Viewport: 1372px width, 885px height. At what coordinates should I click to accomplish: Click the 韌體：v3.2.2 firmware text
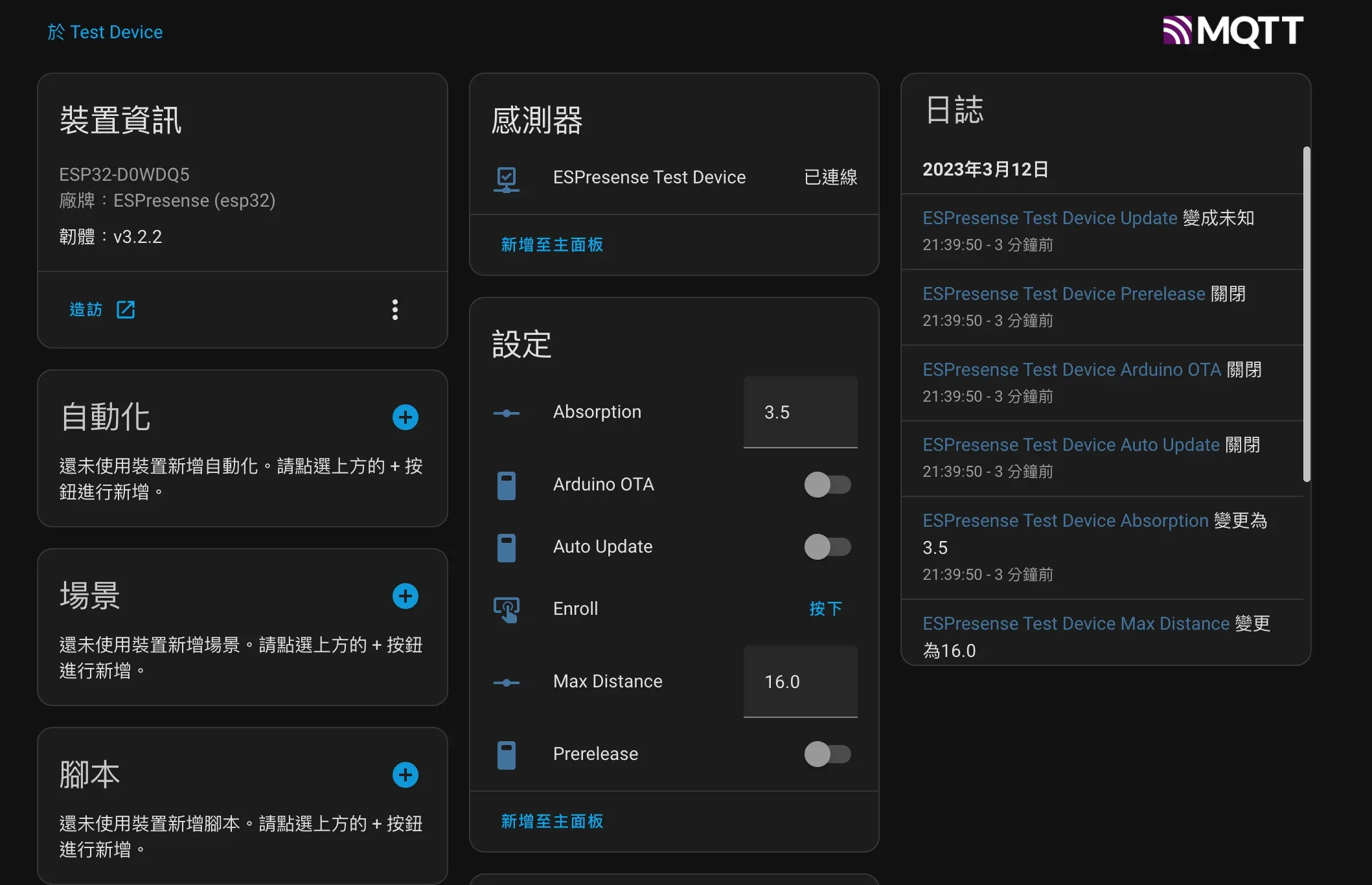(x=110, y=236)
